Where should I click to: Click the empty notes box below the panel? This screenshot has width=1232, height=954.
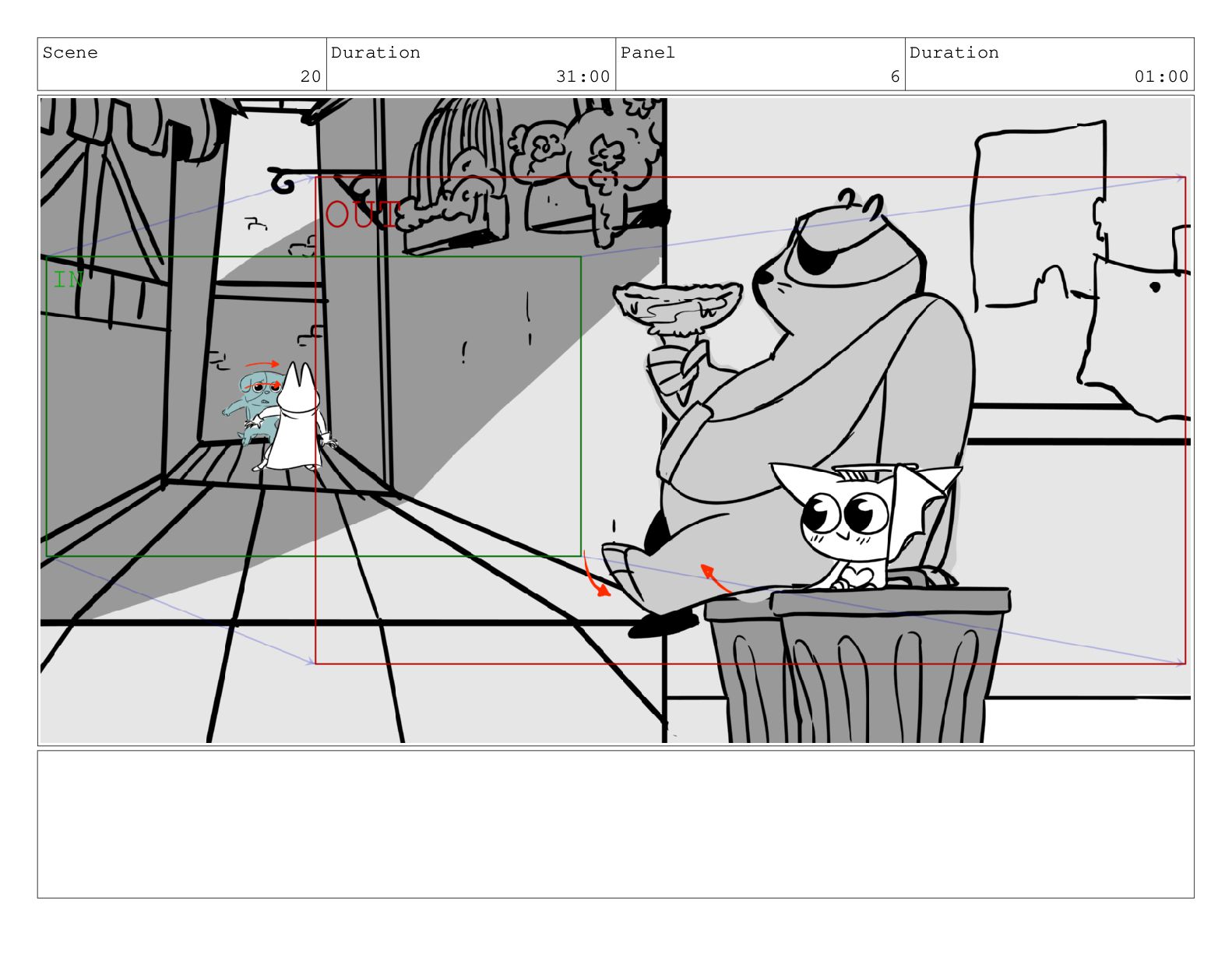(x=615, y=824)
